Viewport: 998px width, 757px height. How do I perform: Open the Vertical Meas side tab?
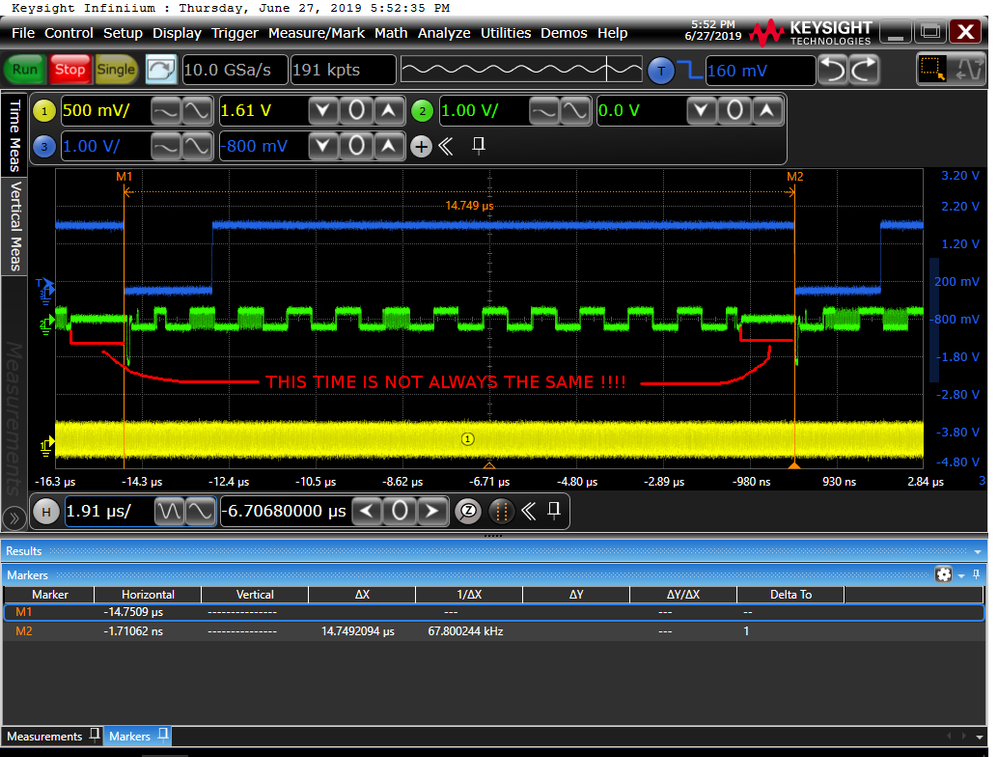click(x=14, y=226)
